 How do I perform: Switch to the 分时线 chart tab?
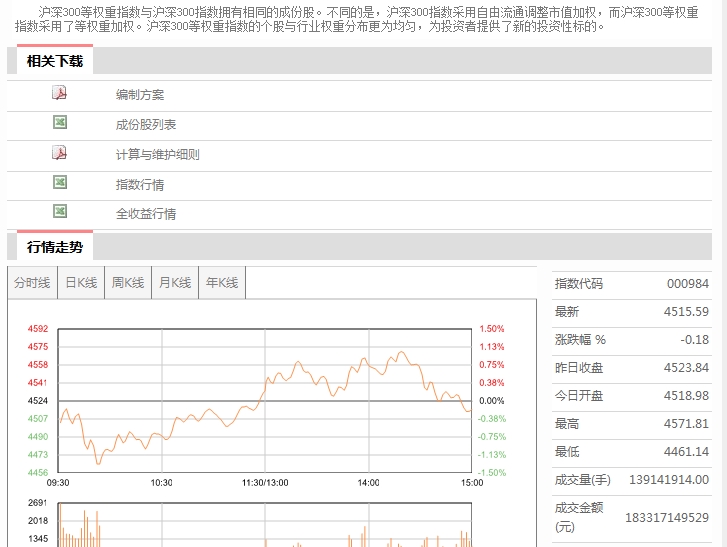(32, 283)
